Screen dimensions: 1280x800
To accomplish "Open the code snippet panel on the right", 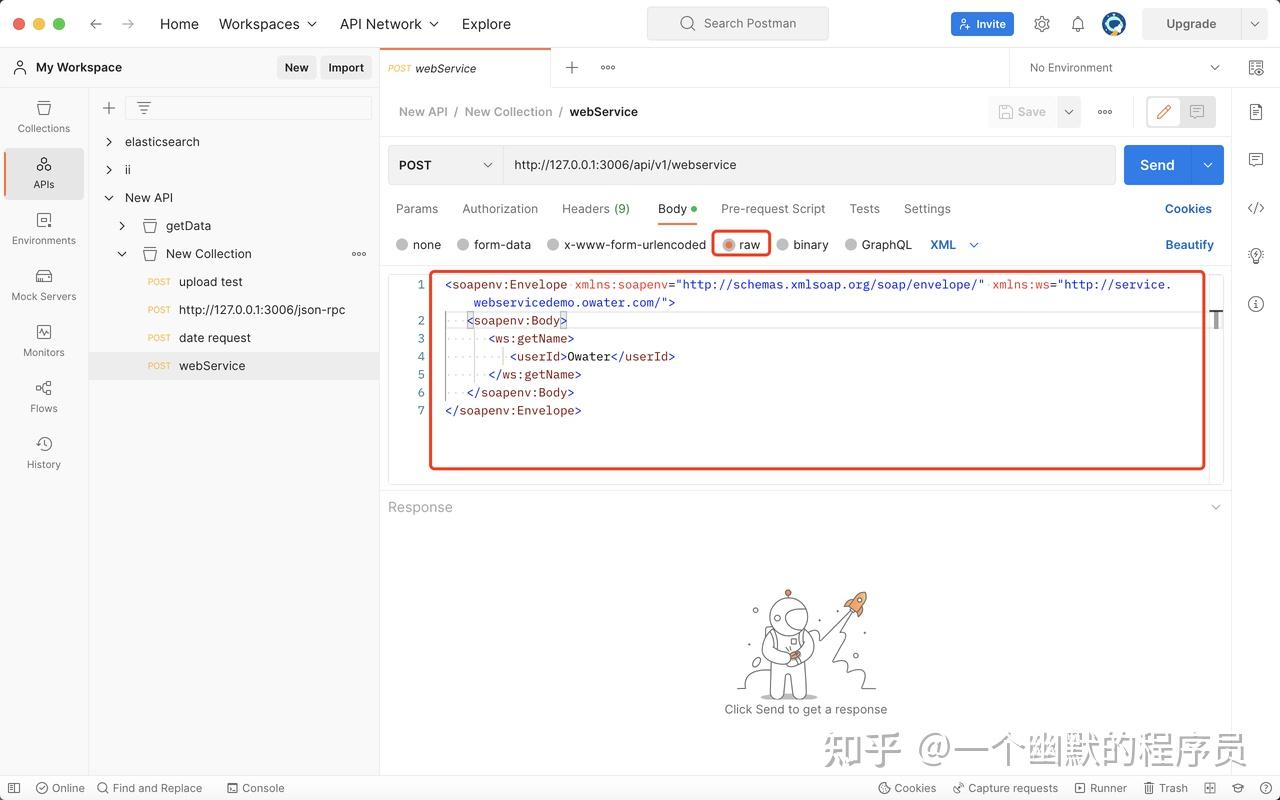I will click(1256, 208).
